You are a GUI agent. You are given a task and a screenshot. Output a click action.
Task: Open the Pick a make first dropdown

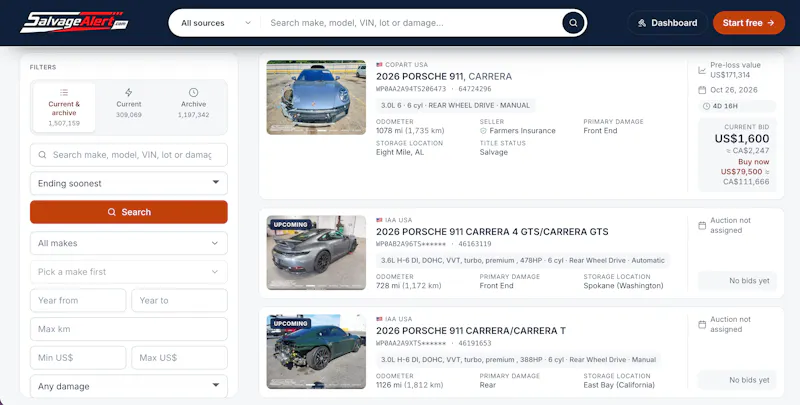pos(129,272)
